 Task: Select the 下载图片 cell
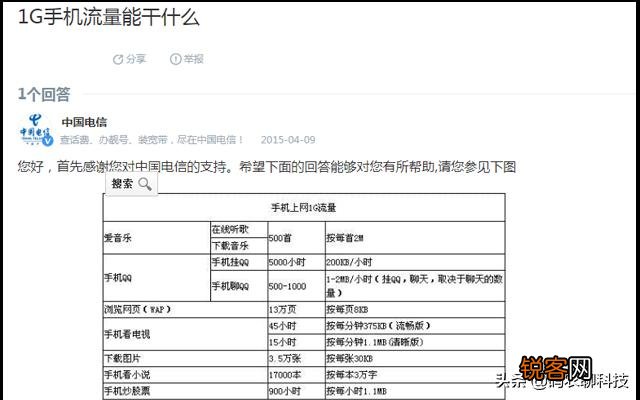[185, 358]
